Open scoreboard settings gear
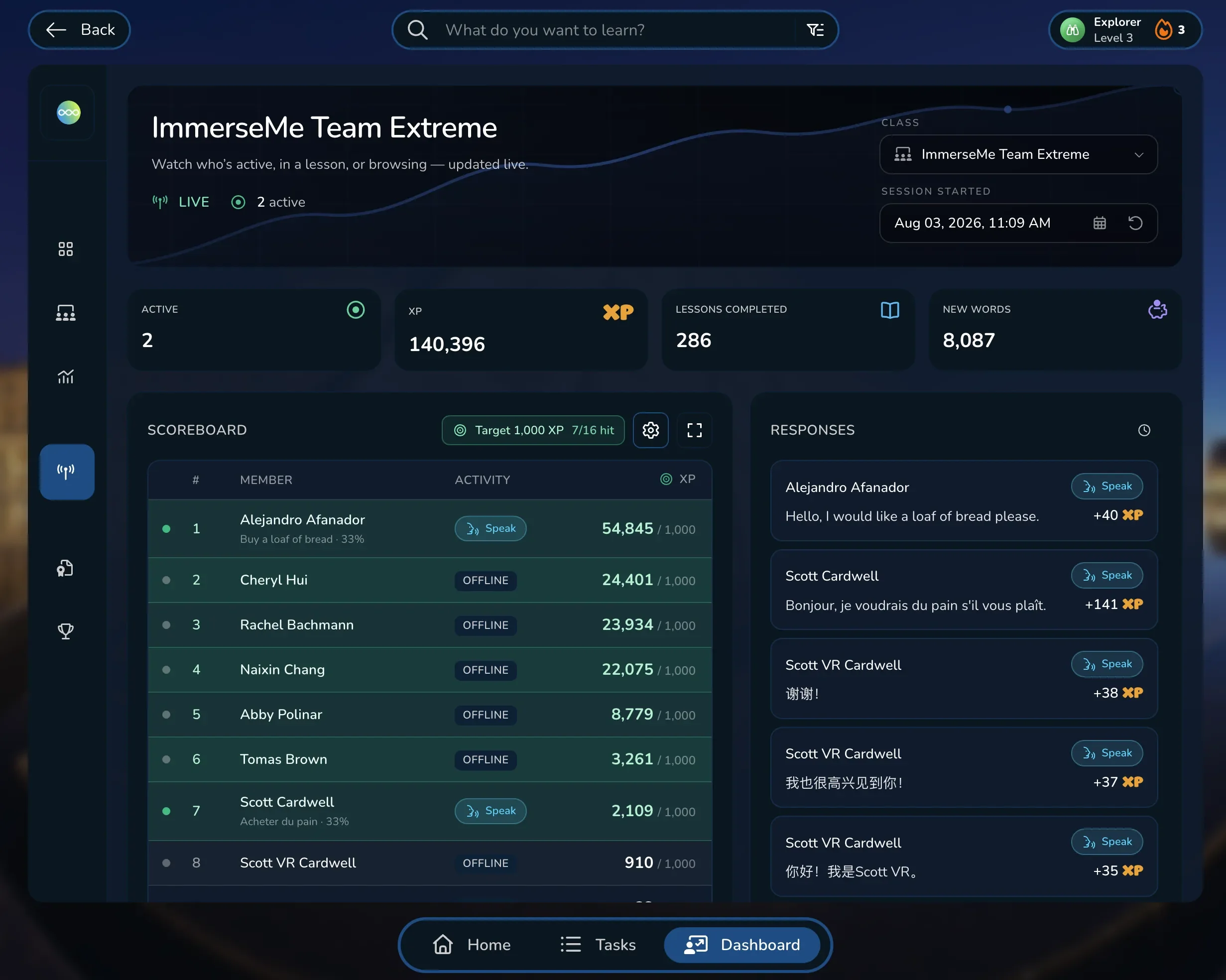Image resolution: width=1226 pixels, height=980 pixels. (650, 430)
